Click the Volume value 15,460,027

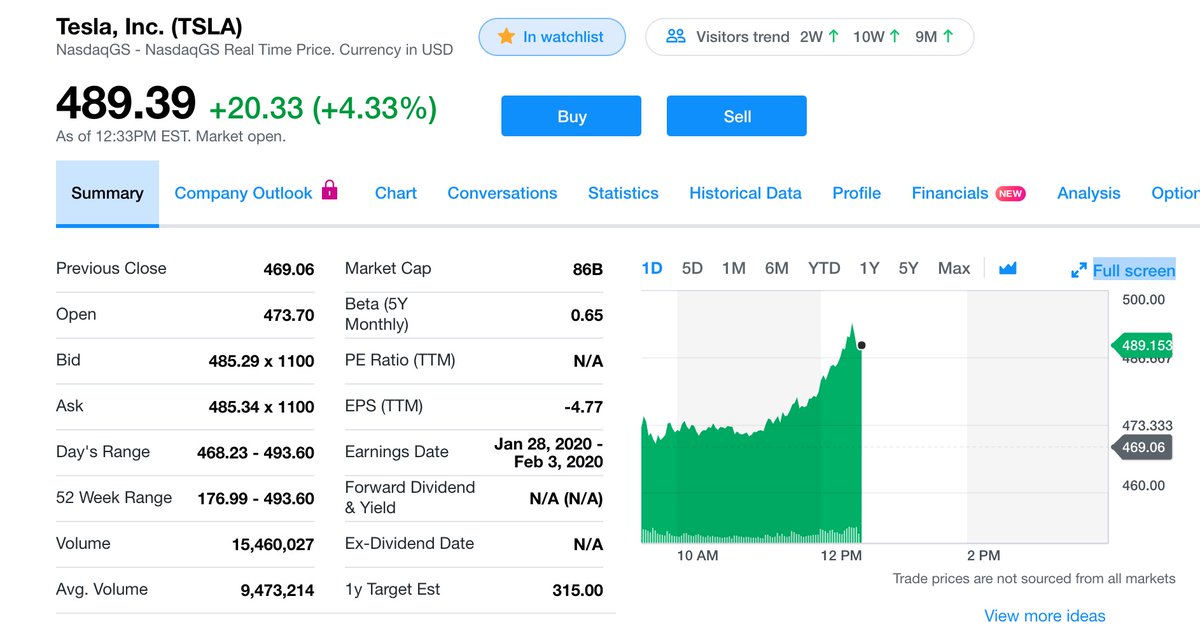coord(273,545)
